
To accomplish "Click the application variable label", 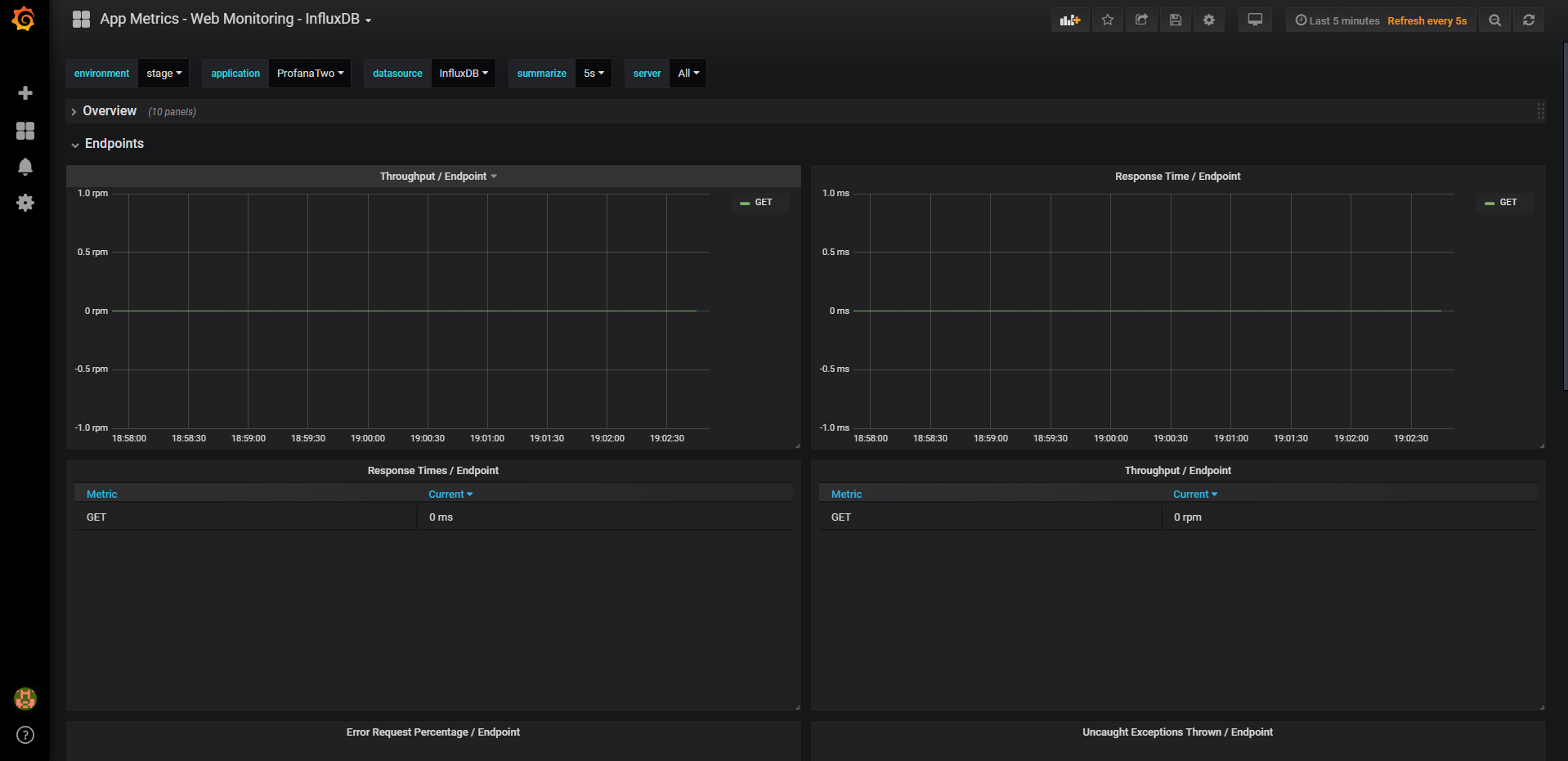I will 235,74.
